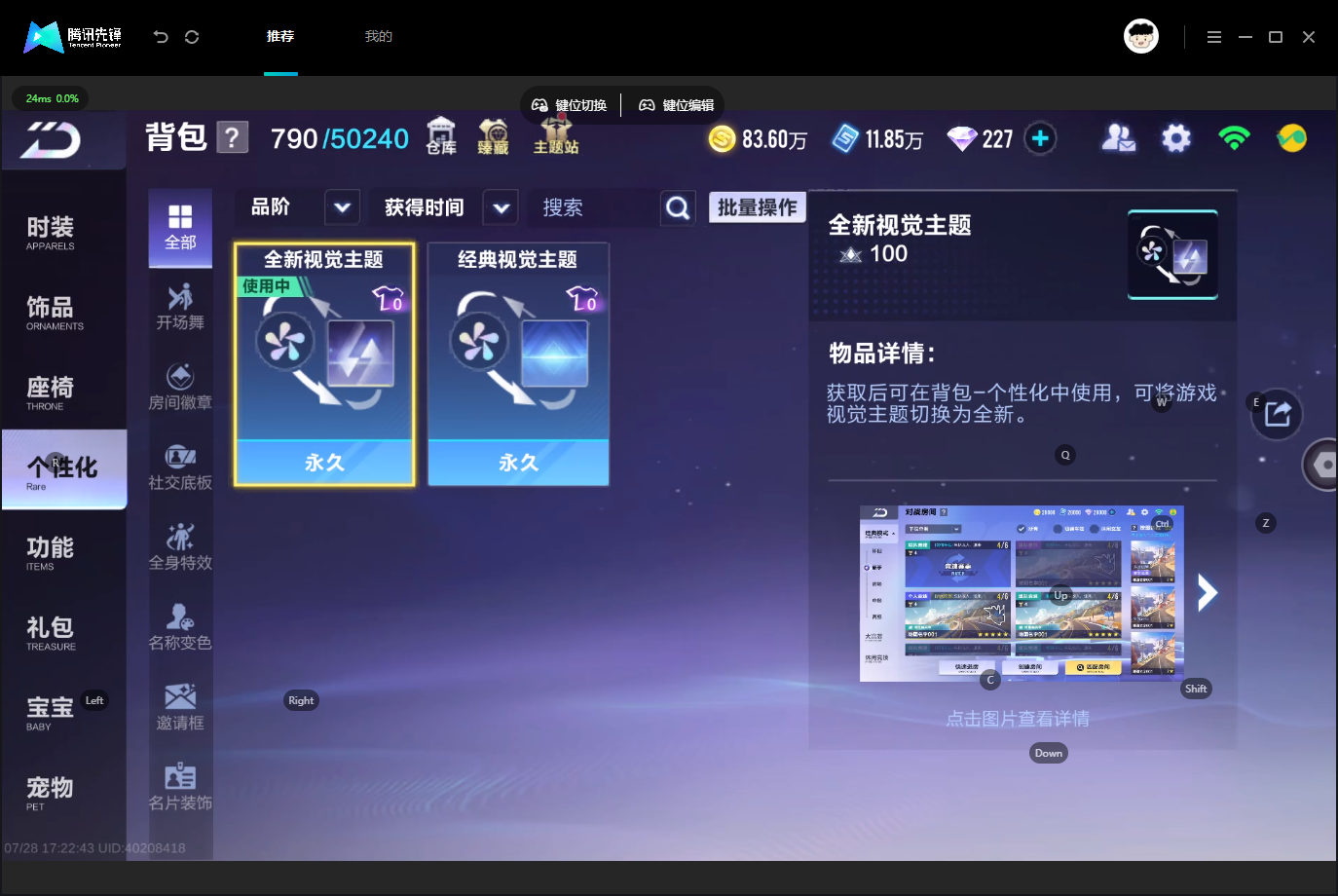The height and width of the screenshot is (896, 1338).
Task: Open the 座椅 throne menu
Action: pos(64,392)
